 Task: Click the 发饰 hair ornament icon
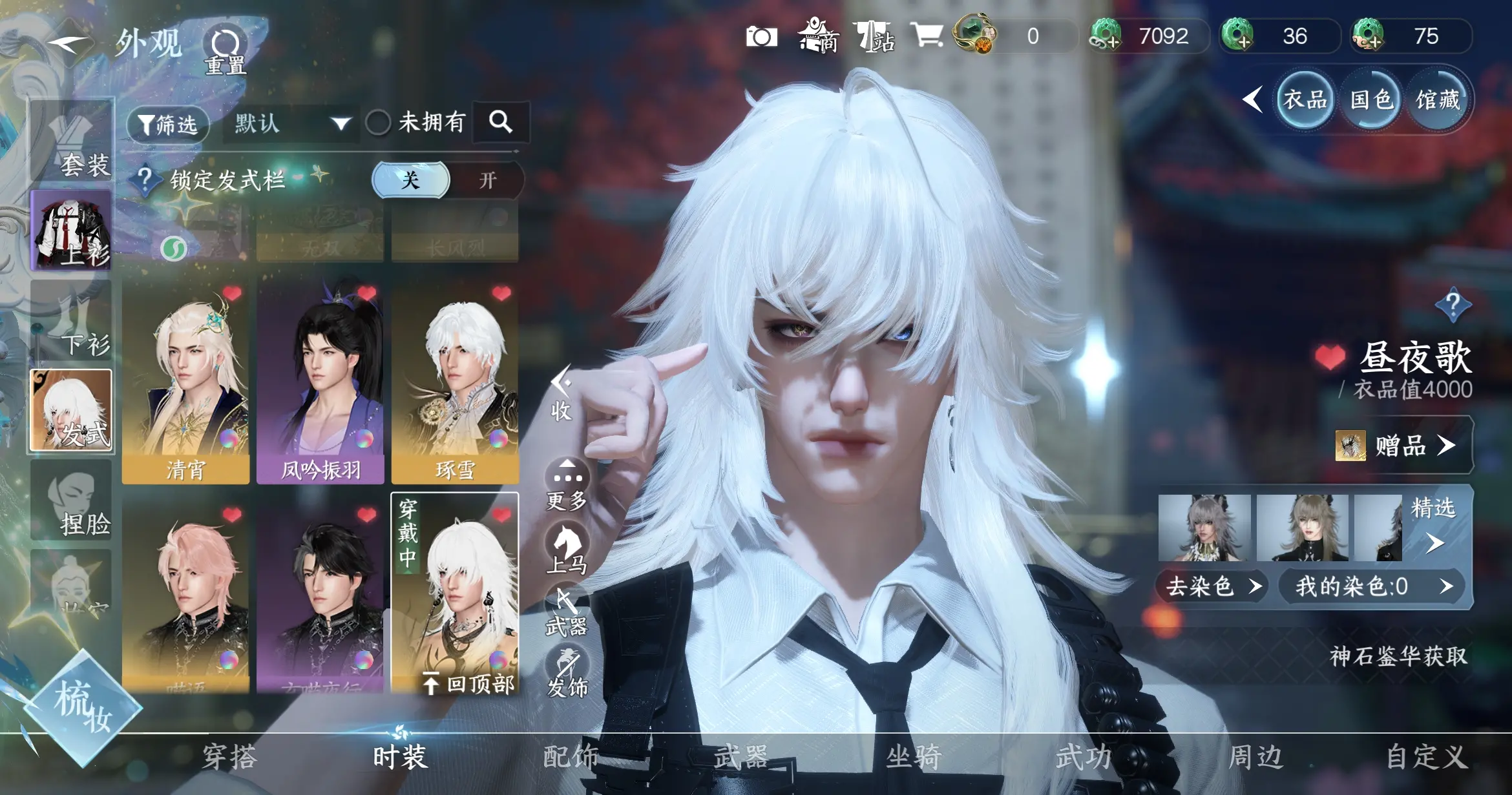coord(567,673)
